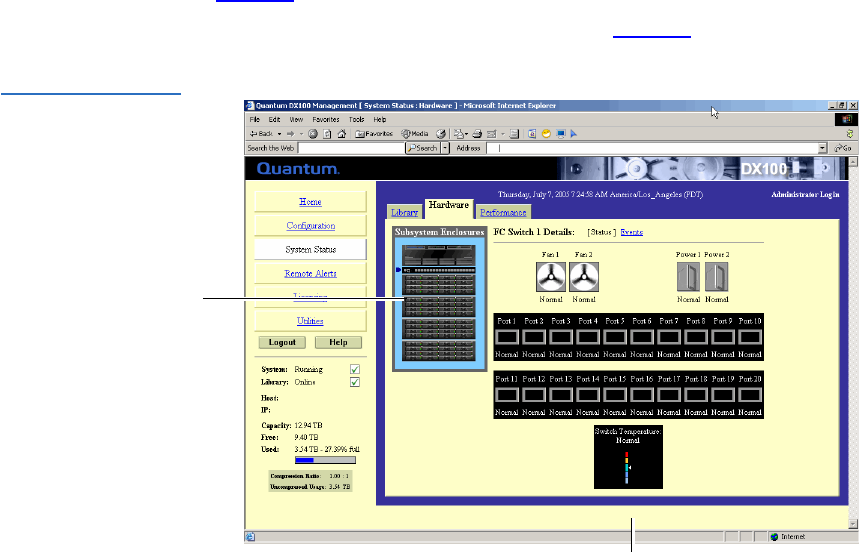Switch to the Library tab

coord(405,212)
